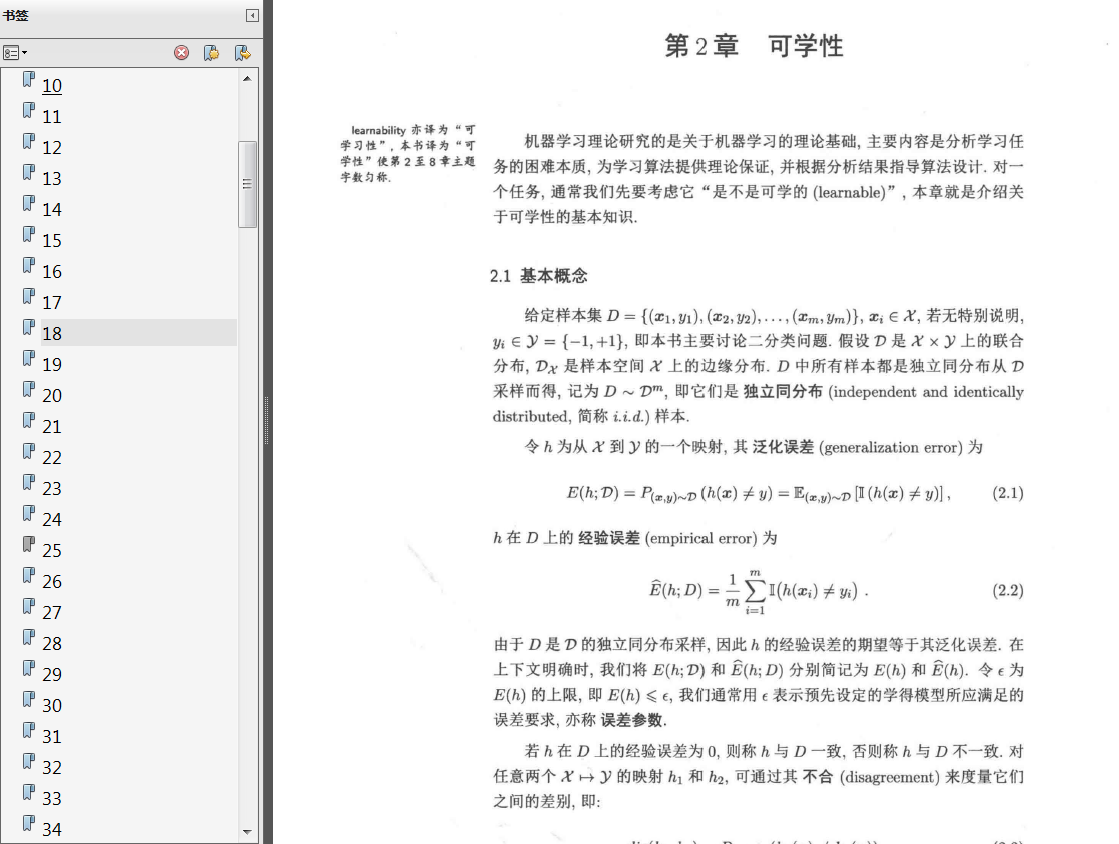1119x844 pixels.
Task: Click the bold term 误差参数
Action: click(632, 720)
